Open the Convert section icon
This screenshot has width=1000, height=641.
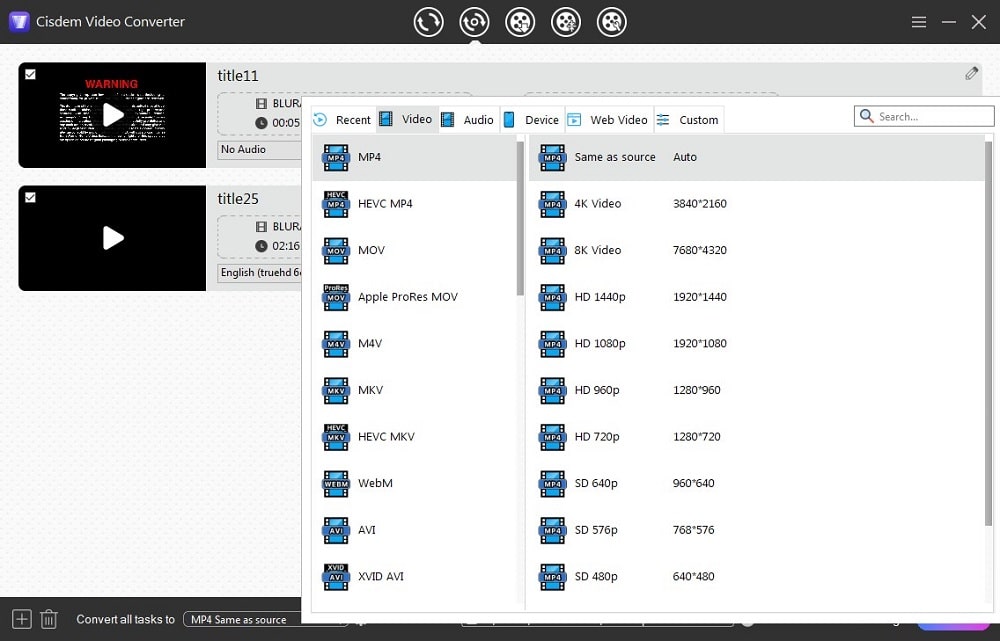428,21
